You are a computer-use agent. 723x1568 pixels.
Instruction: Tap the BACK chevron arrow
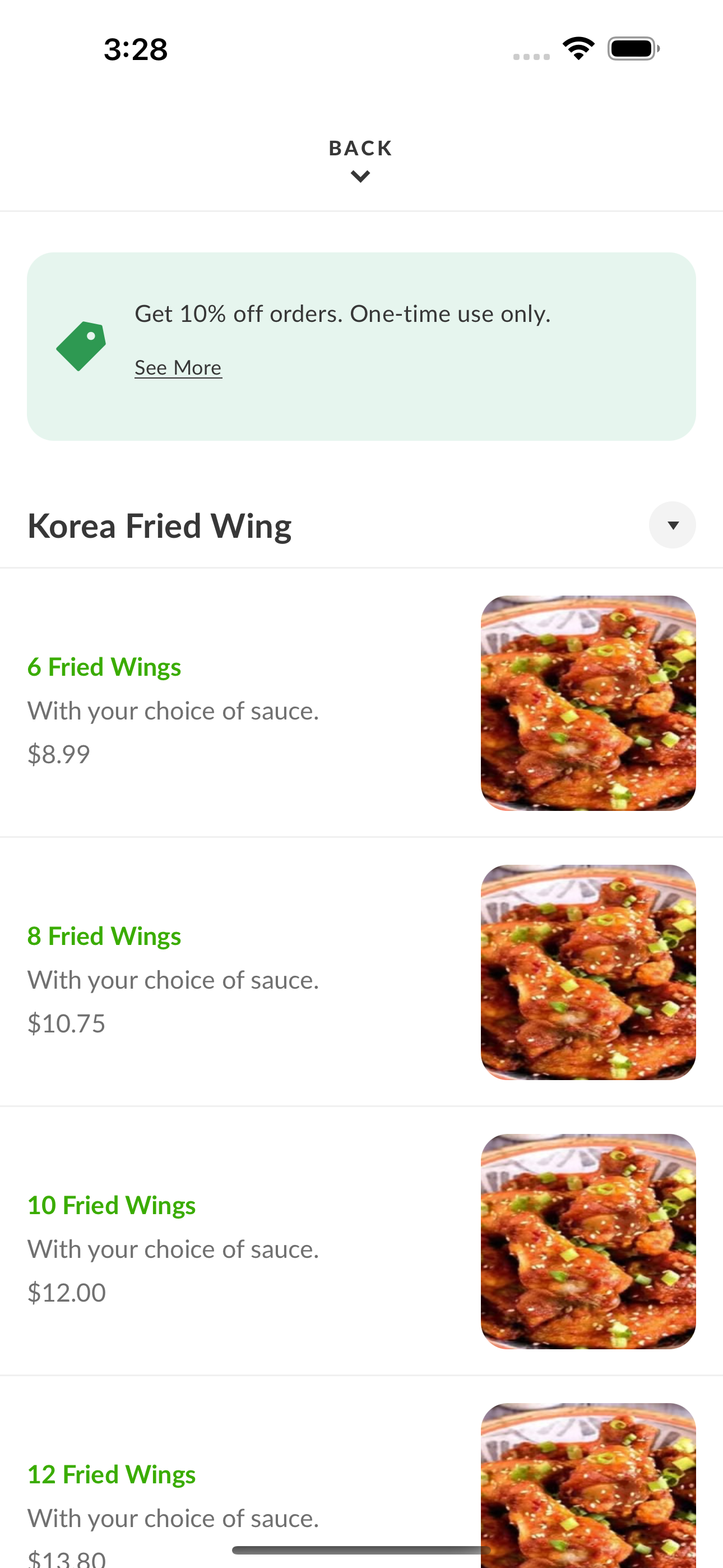pos(360,177)
